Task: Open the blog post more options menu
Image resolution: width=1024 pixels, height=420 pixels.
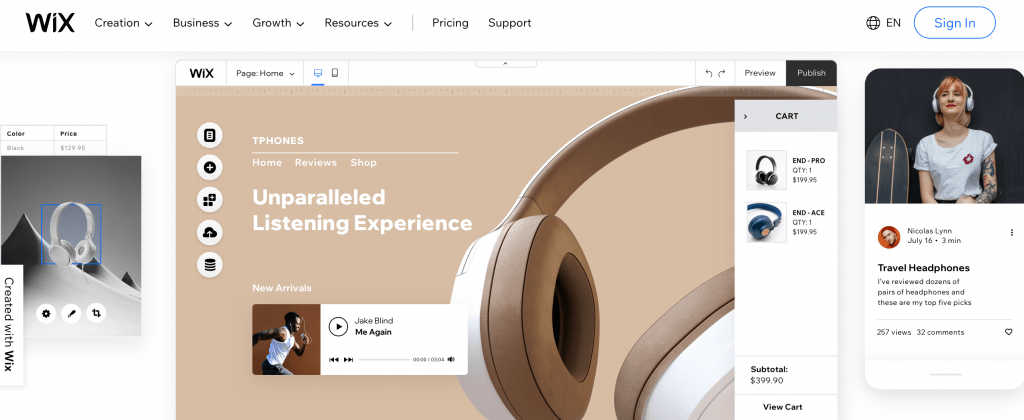Action: (x=1012, y=233)
